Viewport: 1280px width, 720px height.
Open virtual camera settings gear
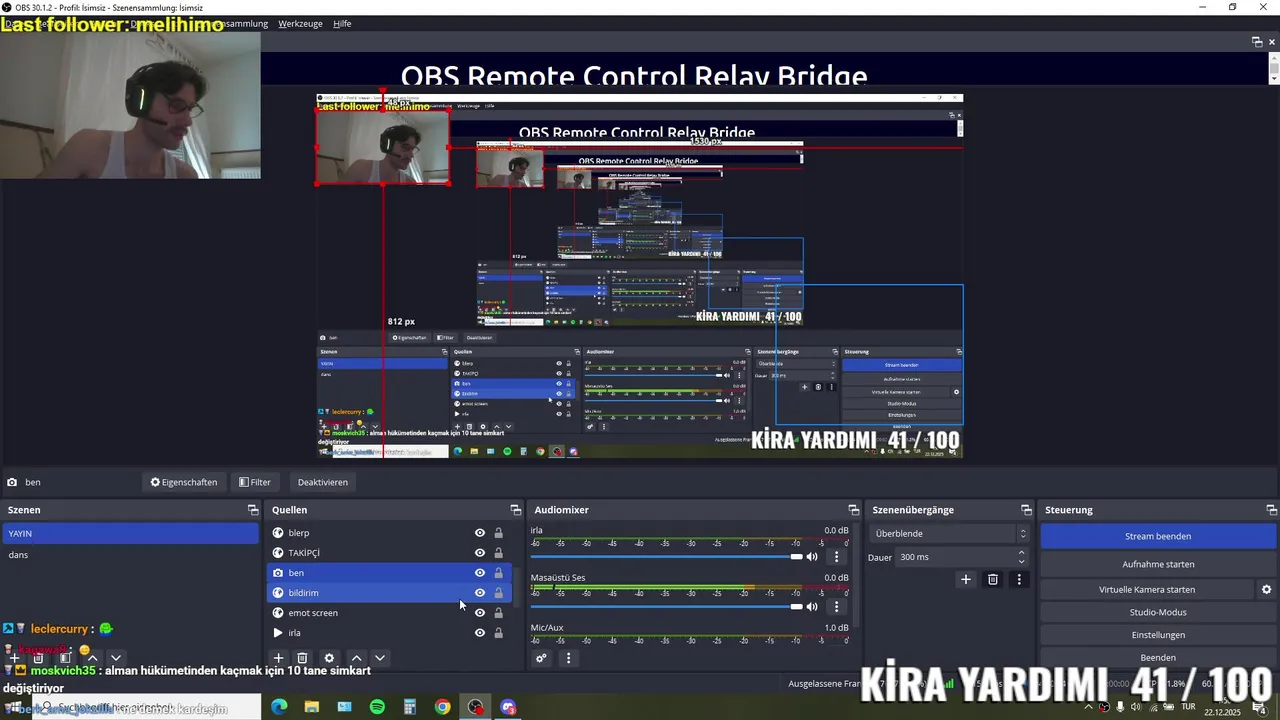pyautogui.click(x=1266, y=590)
